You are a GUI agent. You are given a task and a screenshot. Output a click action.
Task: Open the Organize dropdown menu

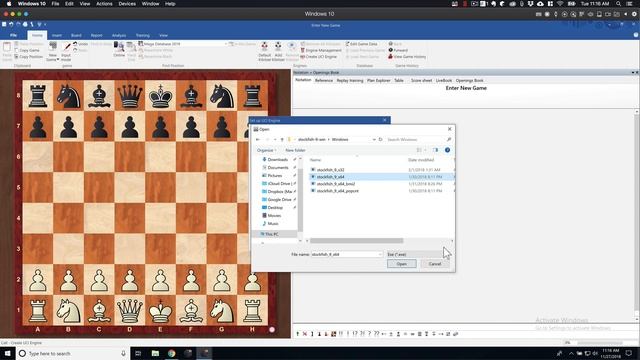click(267, 150)
